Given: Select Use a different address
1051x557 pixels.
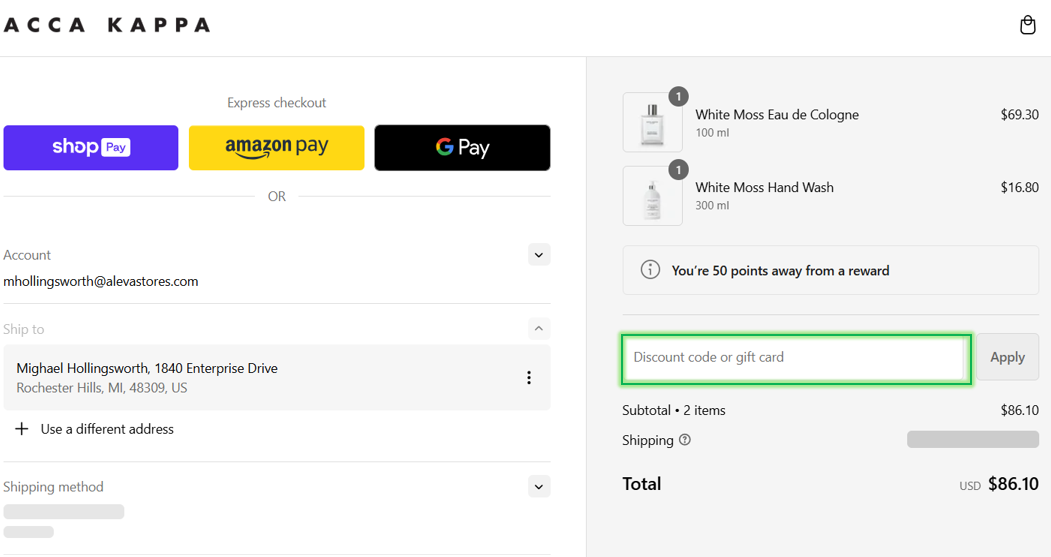Looking at the screenshot, I should tap(107, 429).
